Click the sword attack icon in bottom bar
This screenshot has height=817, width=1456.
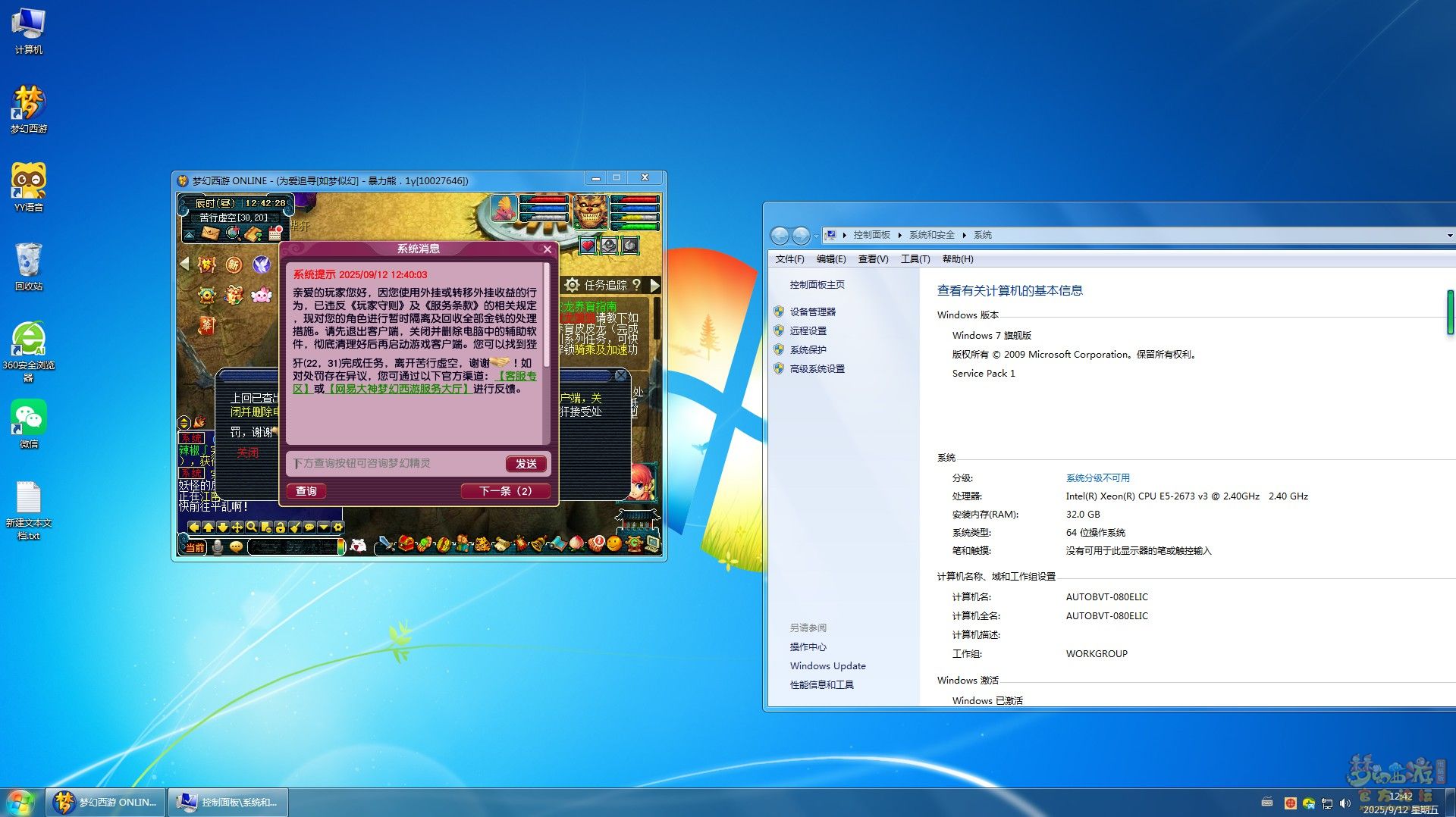click(387, 544)
